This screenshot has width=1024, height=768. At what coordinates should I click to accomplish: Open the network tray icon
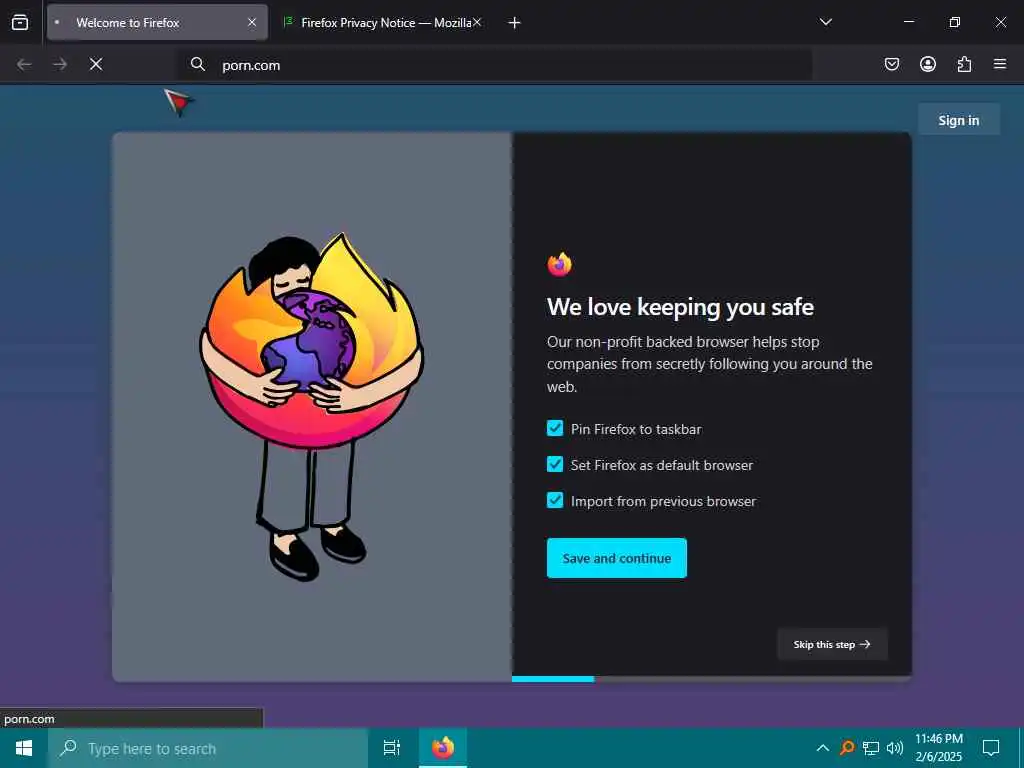pyautogui.click(x=871, y=748)
